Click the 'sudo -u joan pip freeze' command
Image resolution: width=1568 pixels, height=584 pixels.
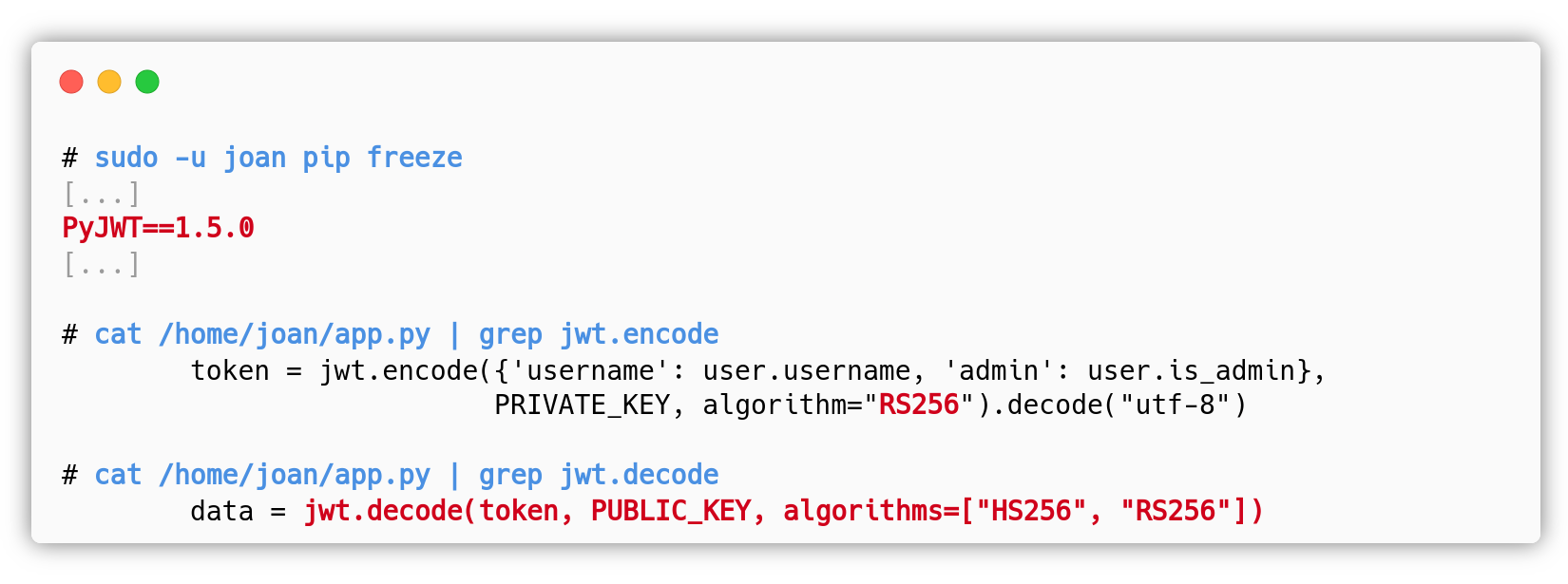pyautogui.click(x=278, y=158)
